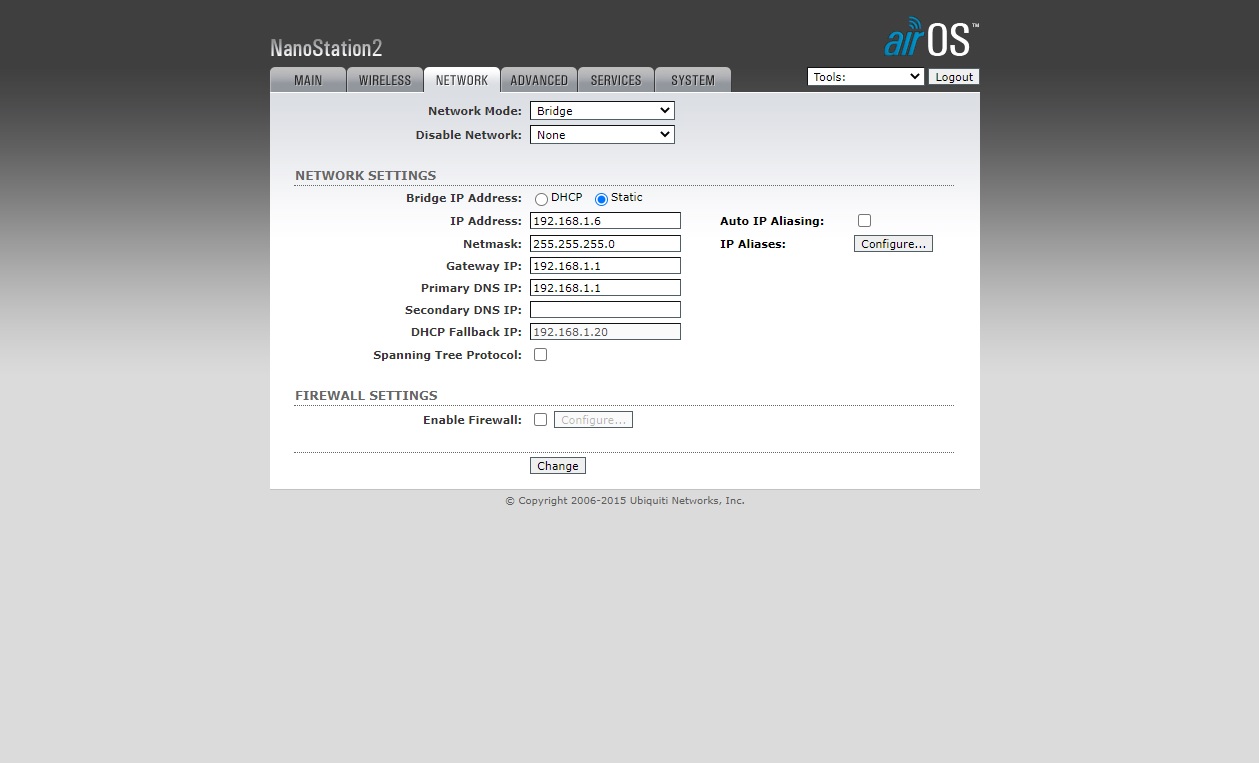Click the Netmask input field
This screenshot has height=763, width=1259.
605,244
